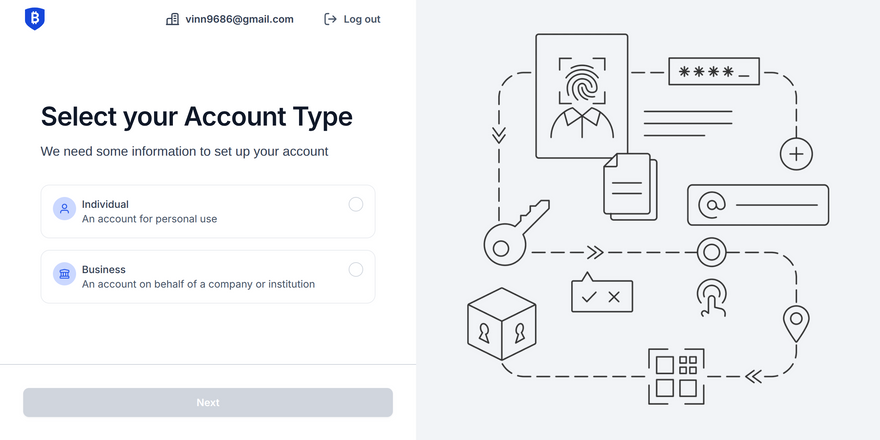Click the @ email field illustration
The width and height of the screenshot is (880, 440).
coord(758,205)
